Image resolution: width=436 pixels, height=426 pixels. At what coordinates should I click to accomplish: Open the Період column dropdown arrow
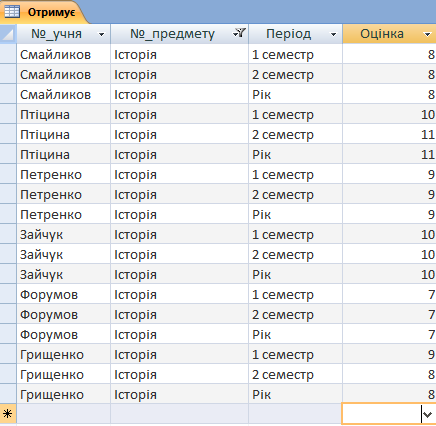click(x=333, y=34)
